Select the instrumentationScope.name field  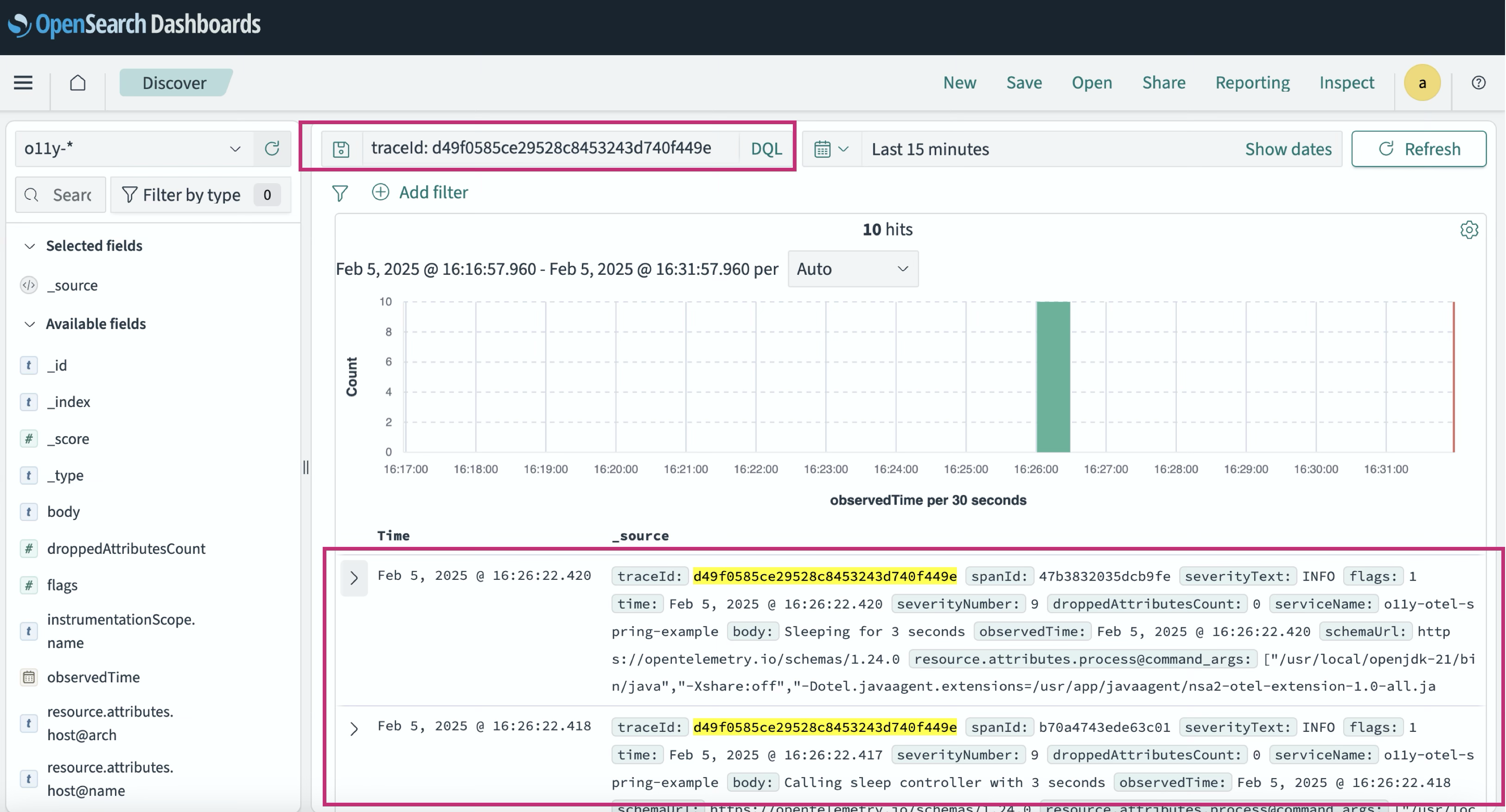pyautogui.click(x=121, y=631)
